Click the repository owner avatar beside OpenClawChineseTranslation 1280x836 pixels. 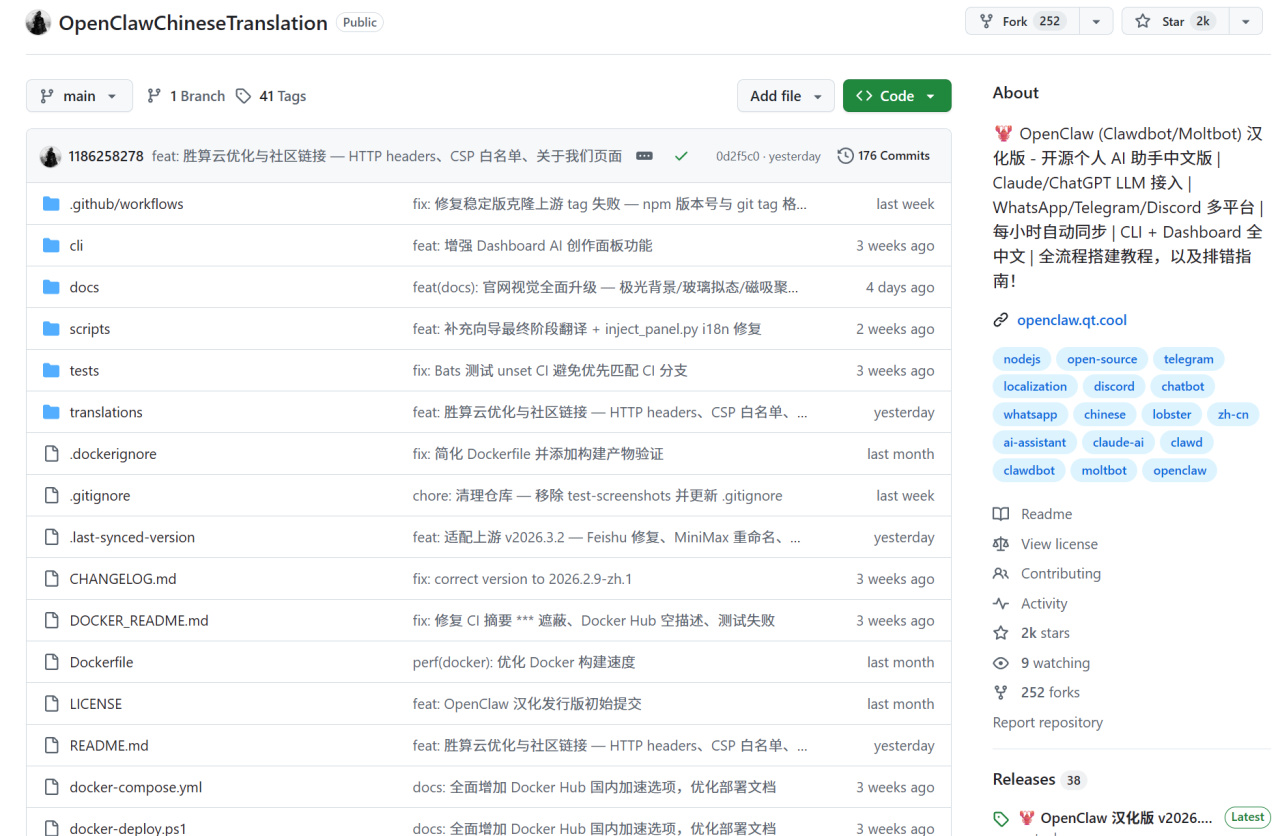[x=38, y=22]
